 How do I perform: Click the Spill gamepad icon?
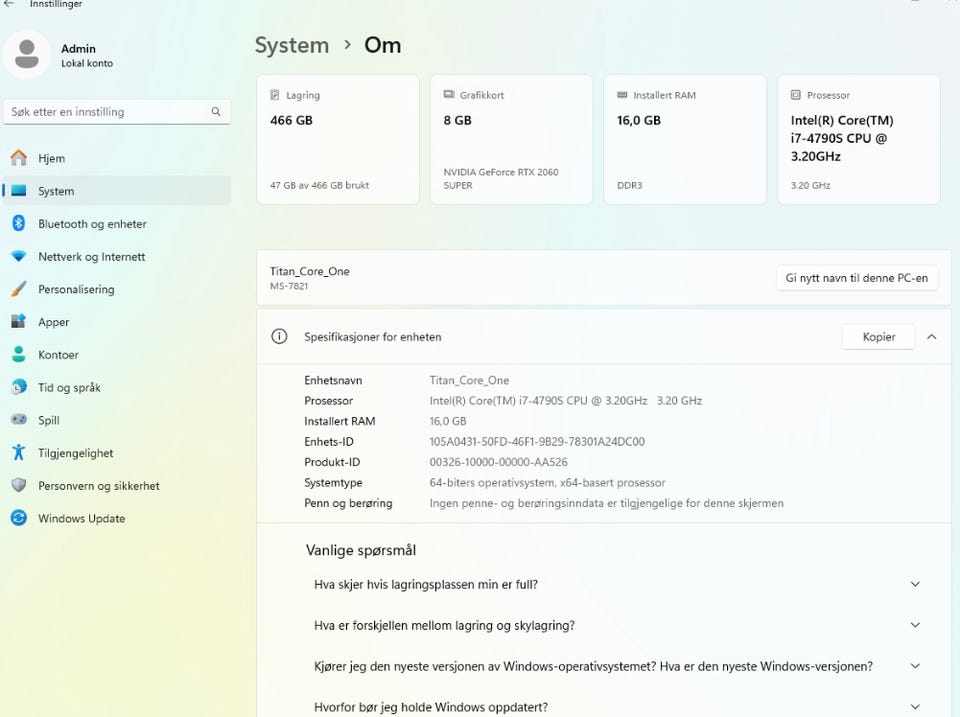pyautogui.click(x=19, y=419)
